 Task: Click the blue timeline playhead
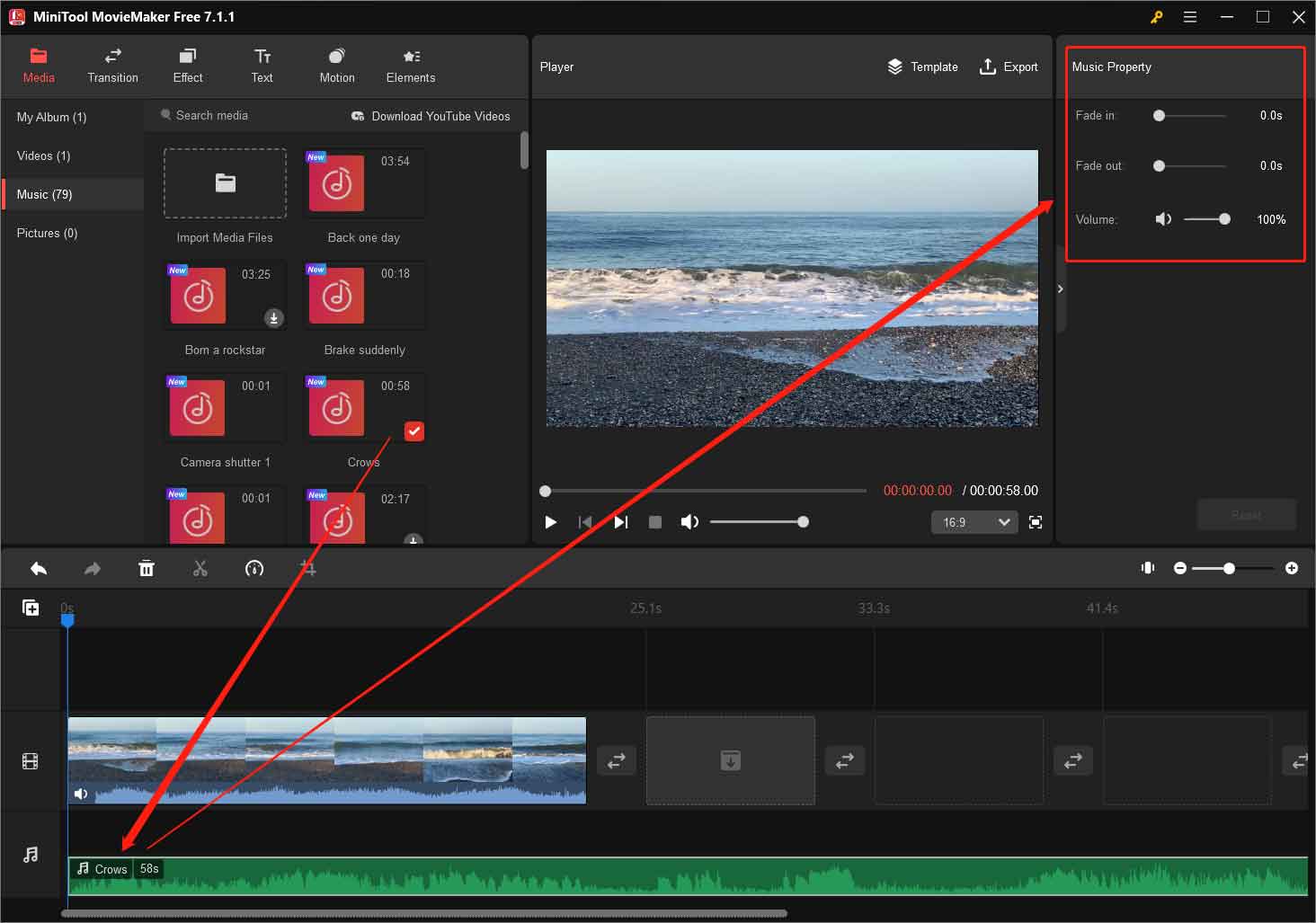(x=67, y=619)
